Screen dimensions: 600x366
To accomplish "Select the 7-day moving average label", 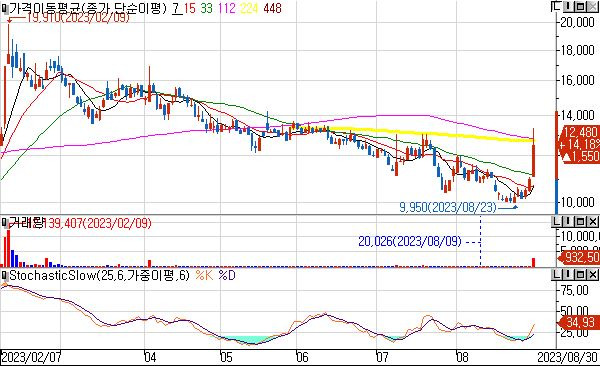I will [x=176, y=8].
